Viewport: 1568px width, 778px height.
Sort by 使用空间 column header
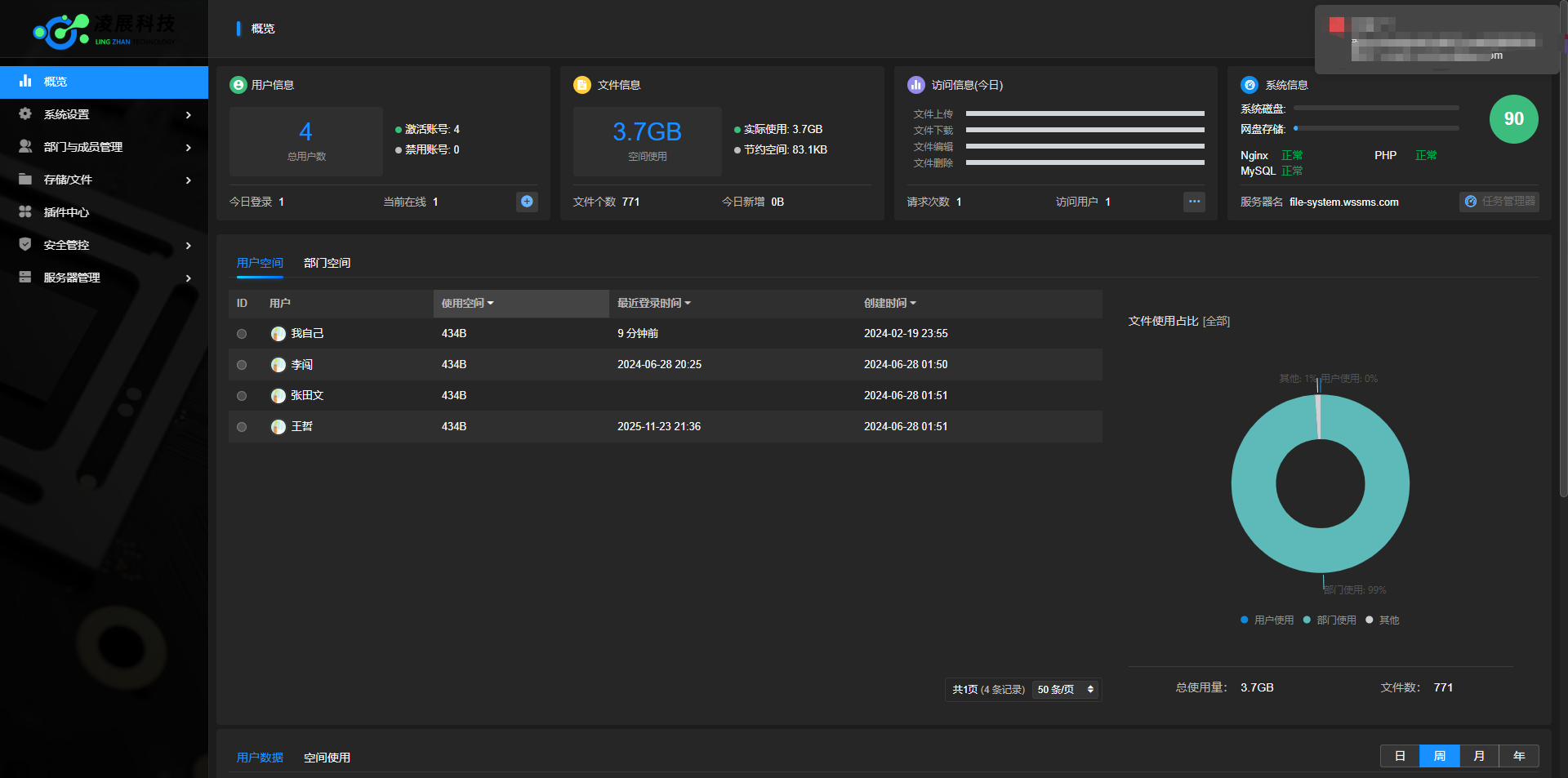coord(467,304)
